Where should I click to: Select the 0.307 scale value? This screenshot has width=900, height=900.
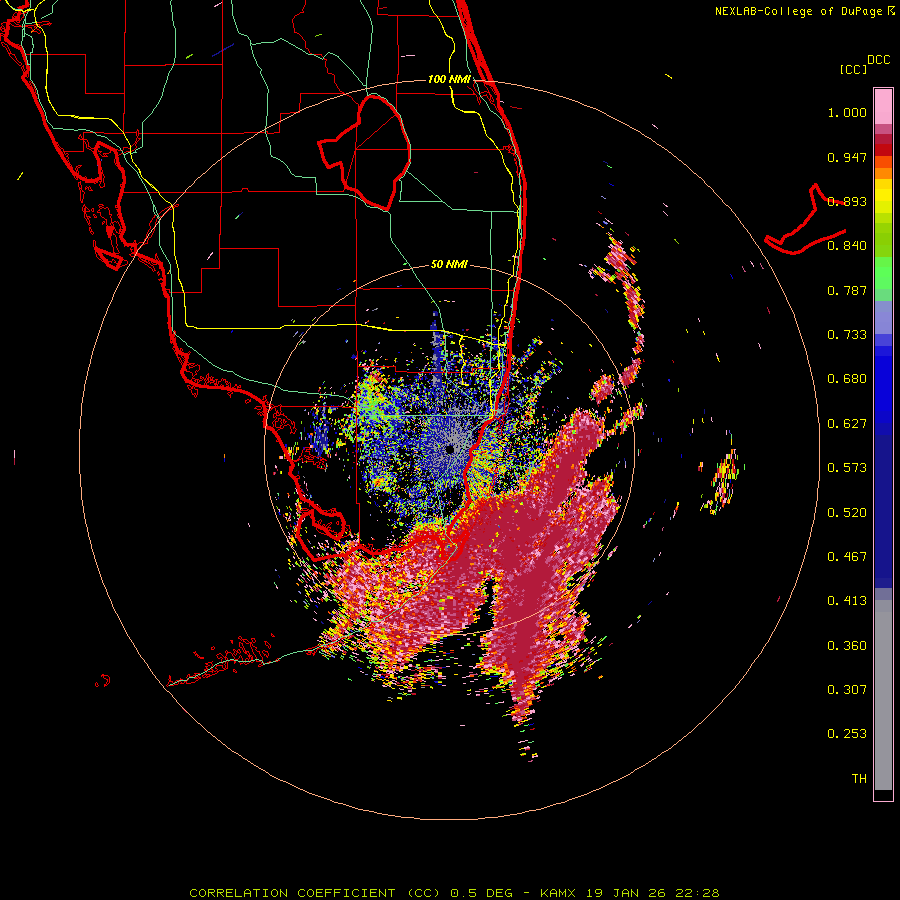click(x=847, y=690)
